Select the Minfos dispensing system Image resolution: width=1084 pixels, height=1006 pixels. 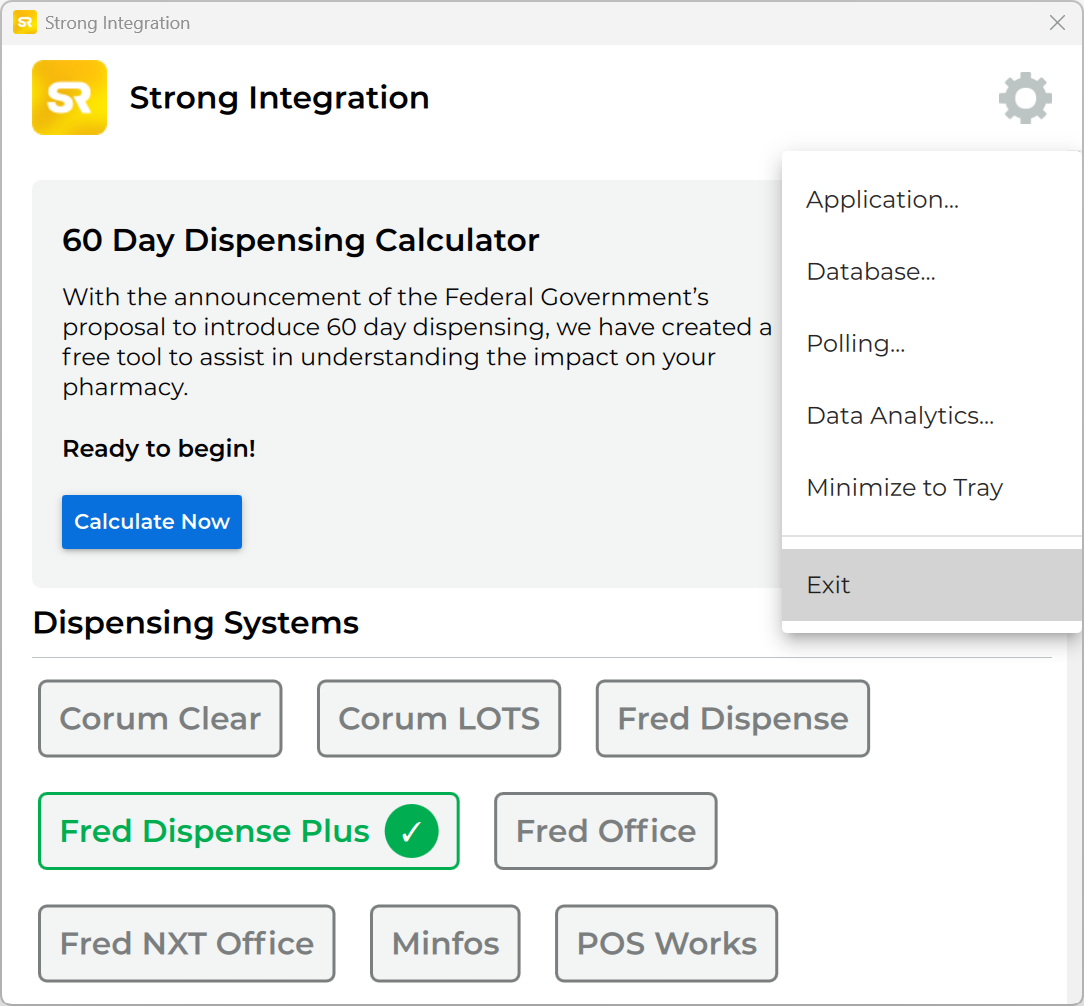tap(445, 944)
